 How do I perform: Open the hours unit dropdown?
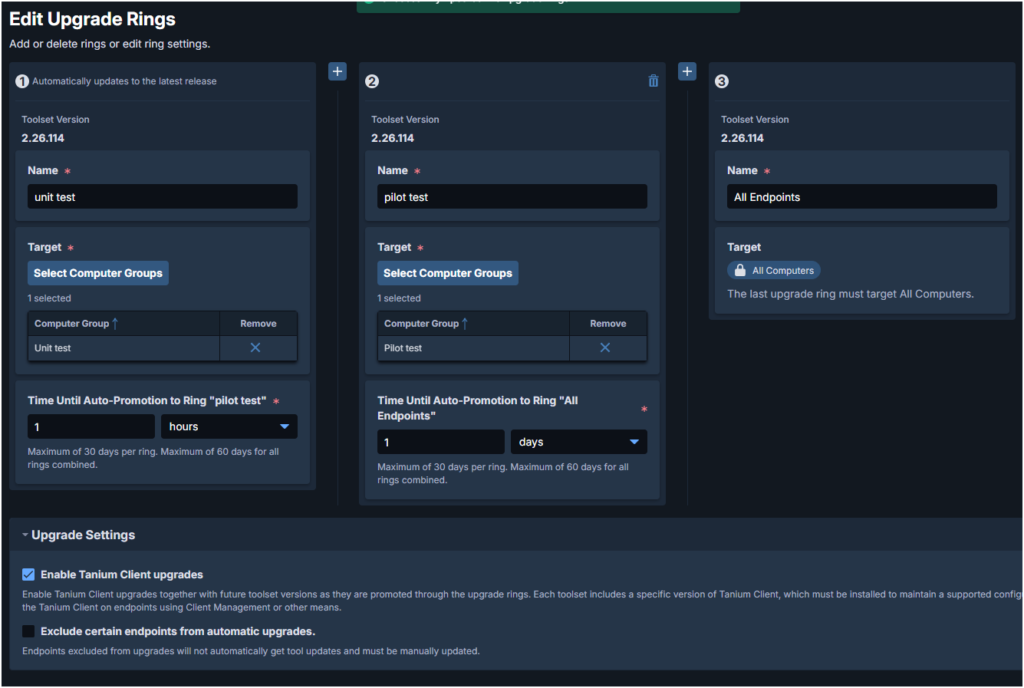pos(229,427)
